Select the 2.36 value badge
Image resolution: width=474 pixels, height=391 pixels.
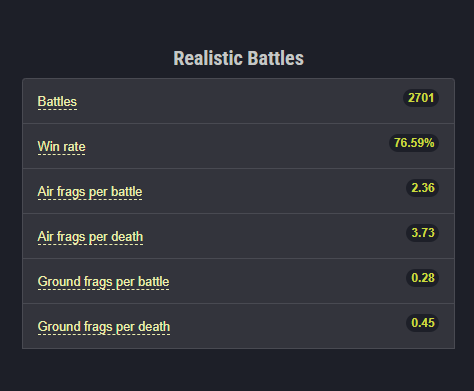coord(423,188)
